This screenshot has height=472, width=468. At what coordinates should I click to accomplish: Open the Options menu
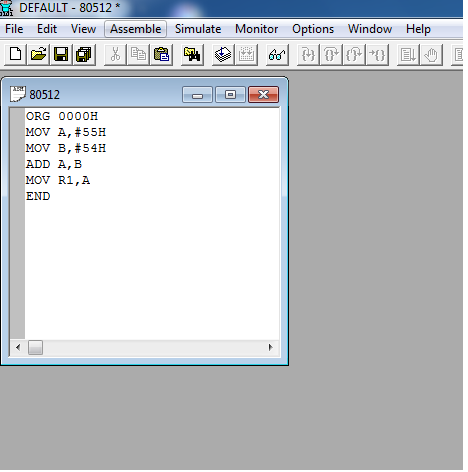point(313,29)
